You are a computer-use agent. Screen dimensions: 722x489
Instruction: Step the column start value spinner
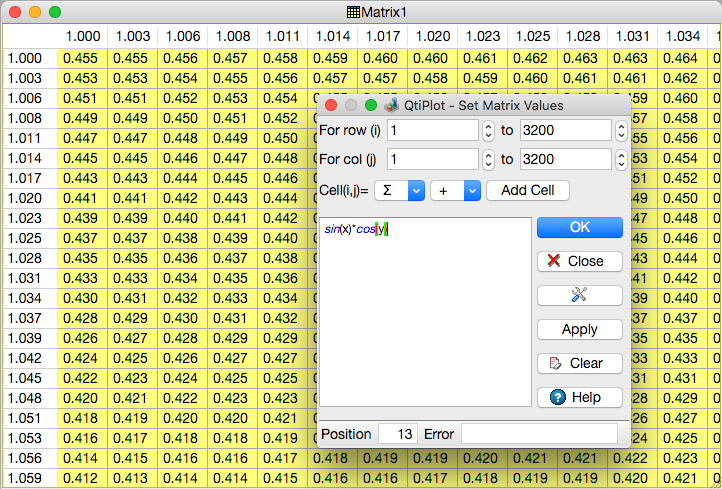488,159
